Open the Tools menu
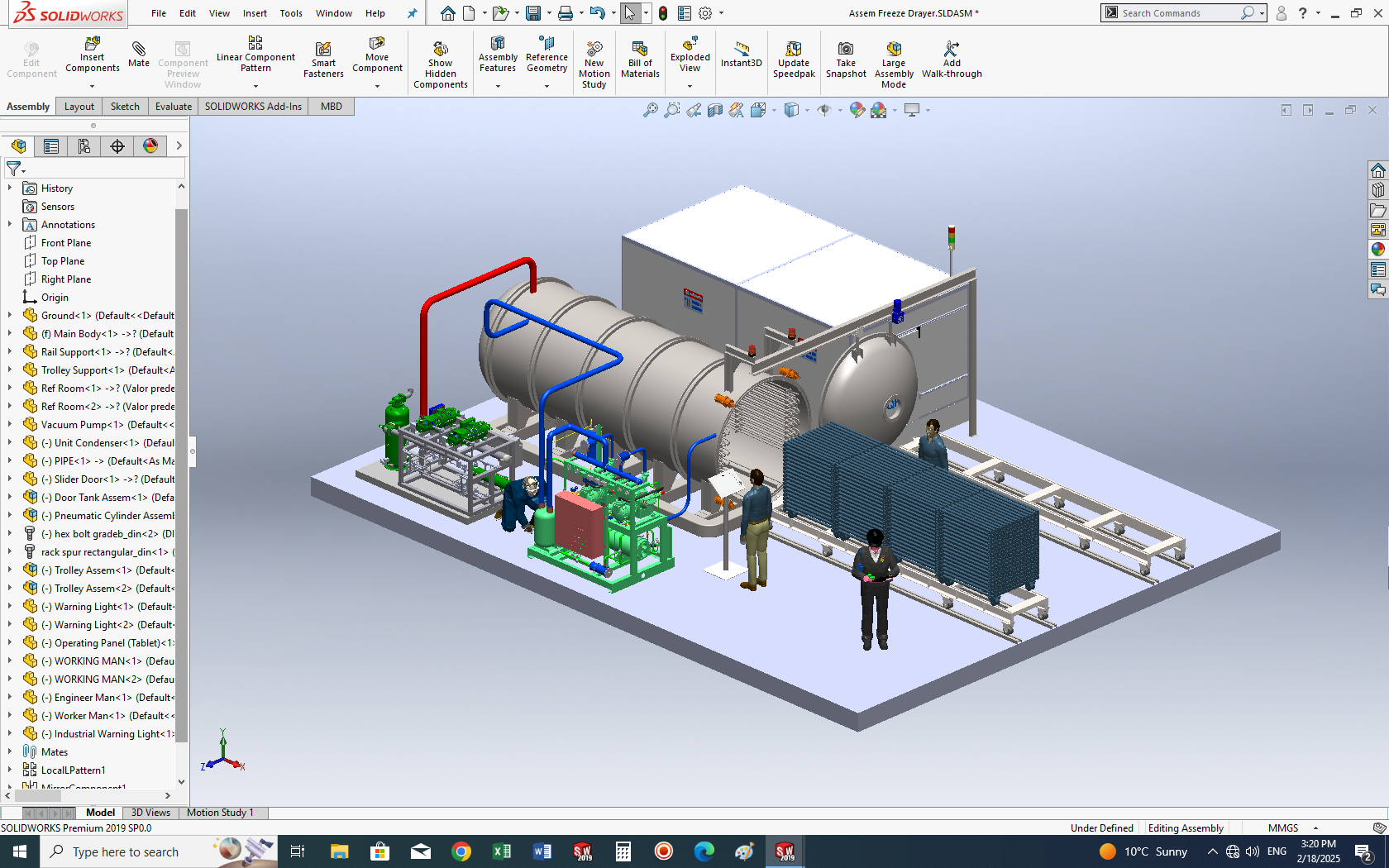This screenshot has width=1389, height=868. 291,13
